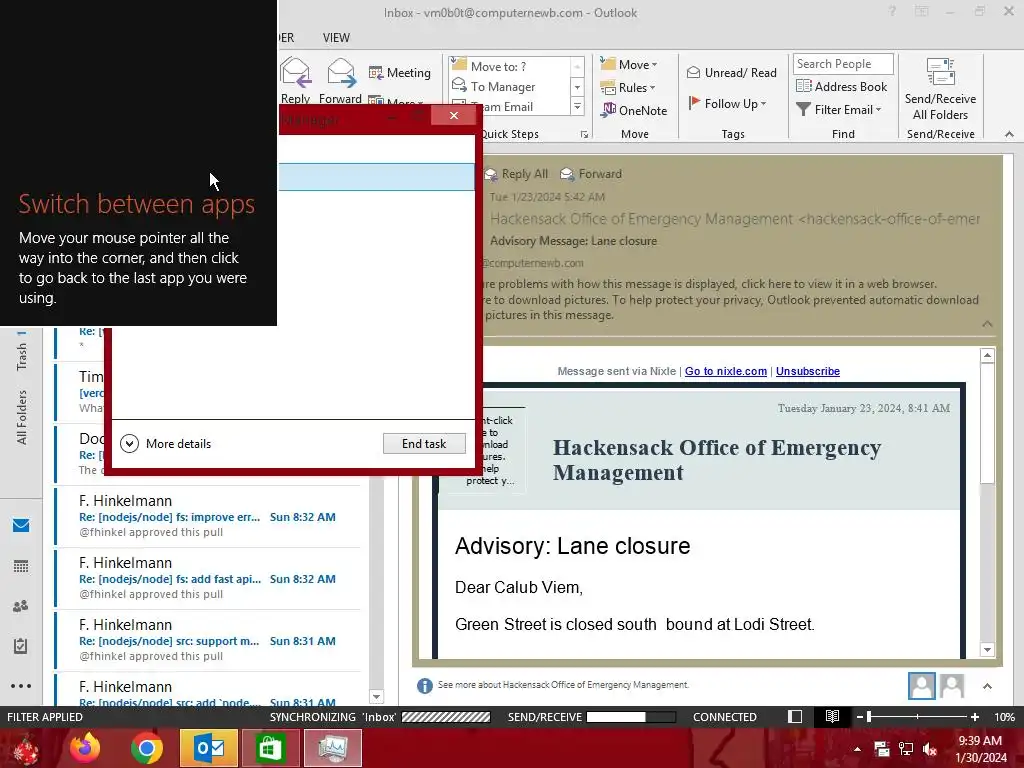
Task: Click the Forward icon in the ribbon
Action: tap(340, 81)
